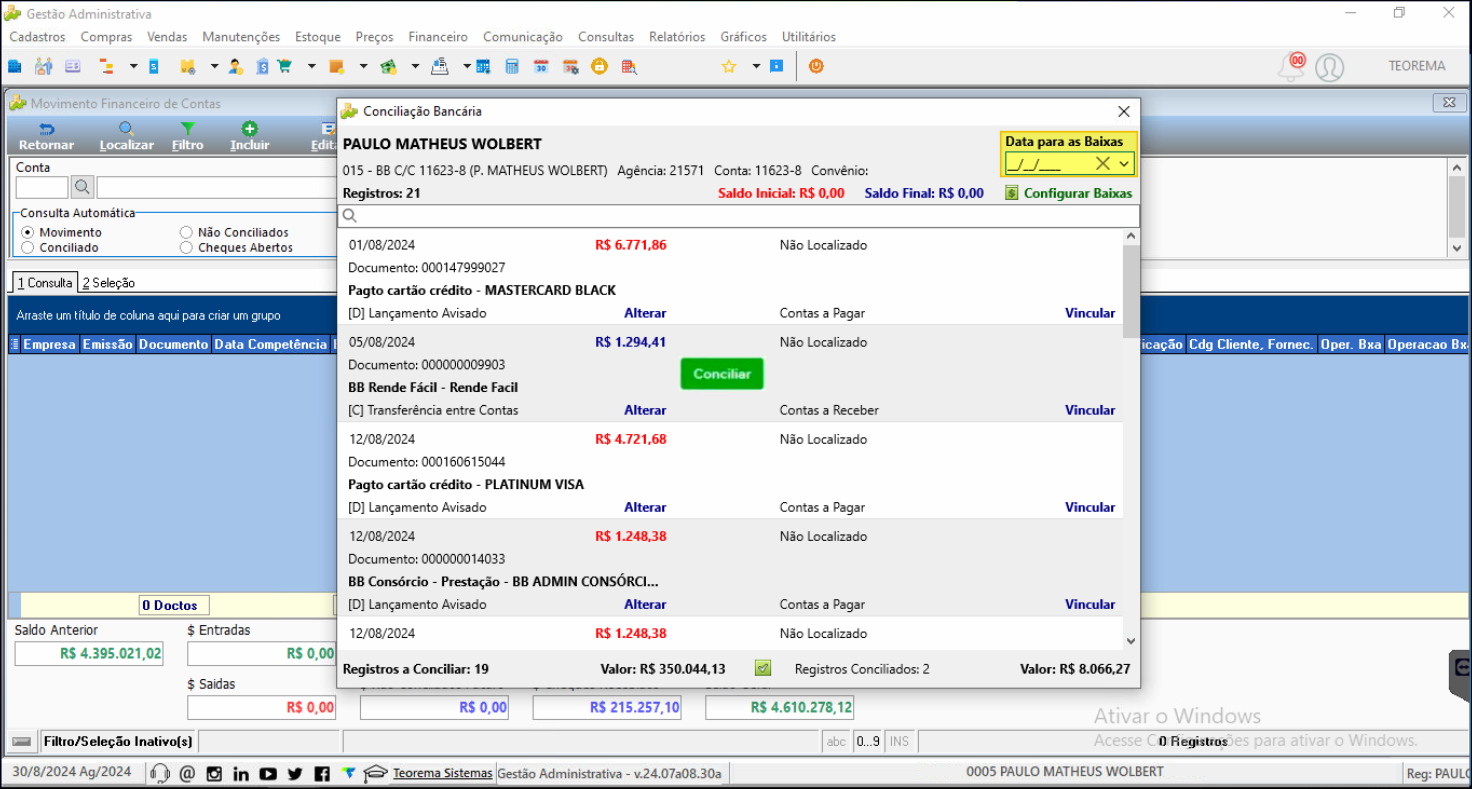Click the orange power/exit toolbar icon
This screenshot has width=1472, height=789.
click(817, 66)
